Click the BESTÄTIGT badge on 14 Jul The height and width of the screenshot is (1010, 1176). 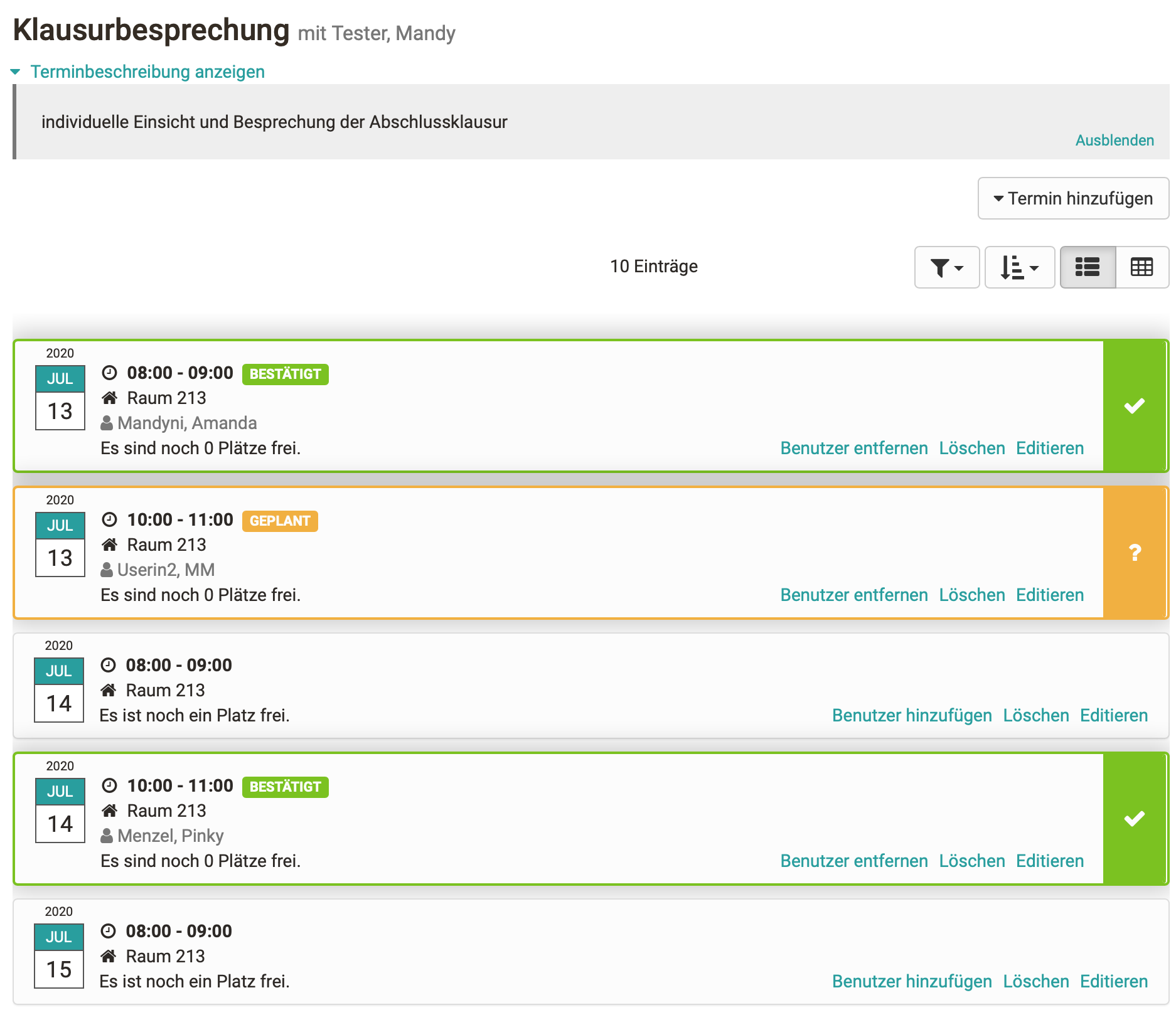pyautogui.click(x=285, y=787)
